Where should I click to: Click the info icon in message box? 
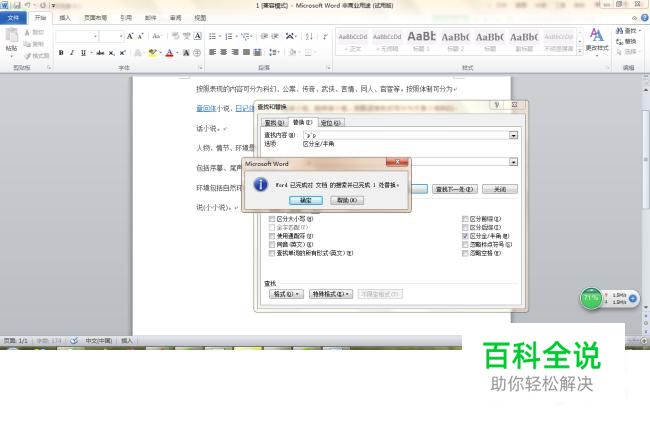pos(260,184)
